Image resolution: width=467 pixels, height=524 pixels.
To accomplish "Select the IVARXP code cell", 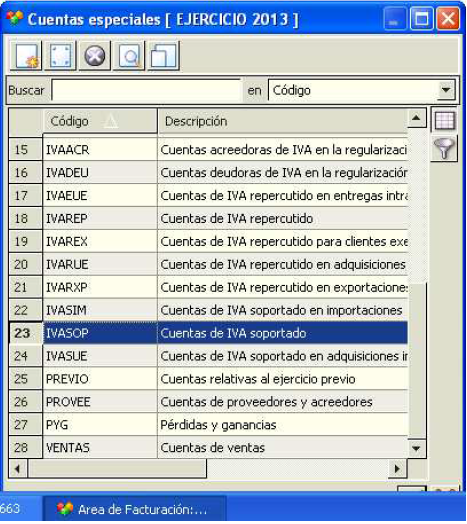I will point(100,287).
